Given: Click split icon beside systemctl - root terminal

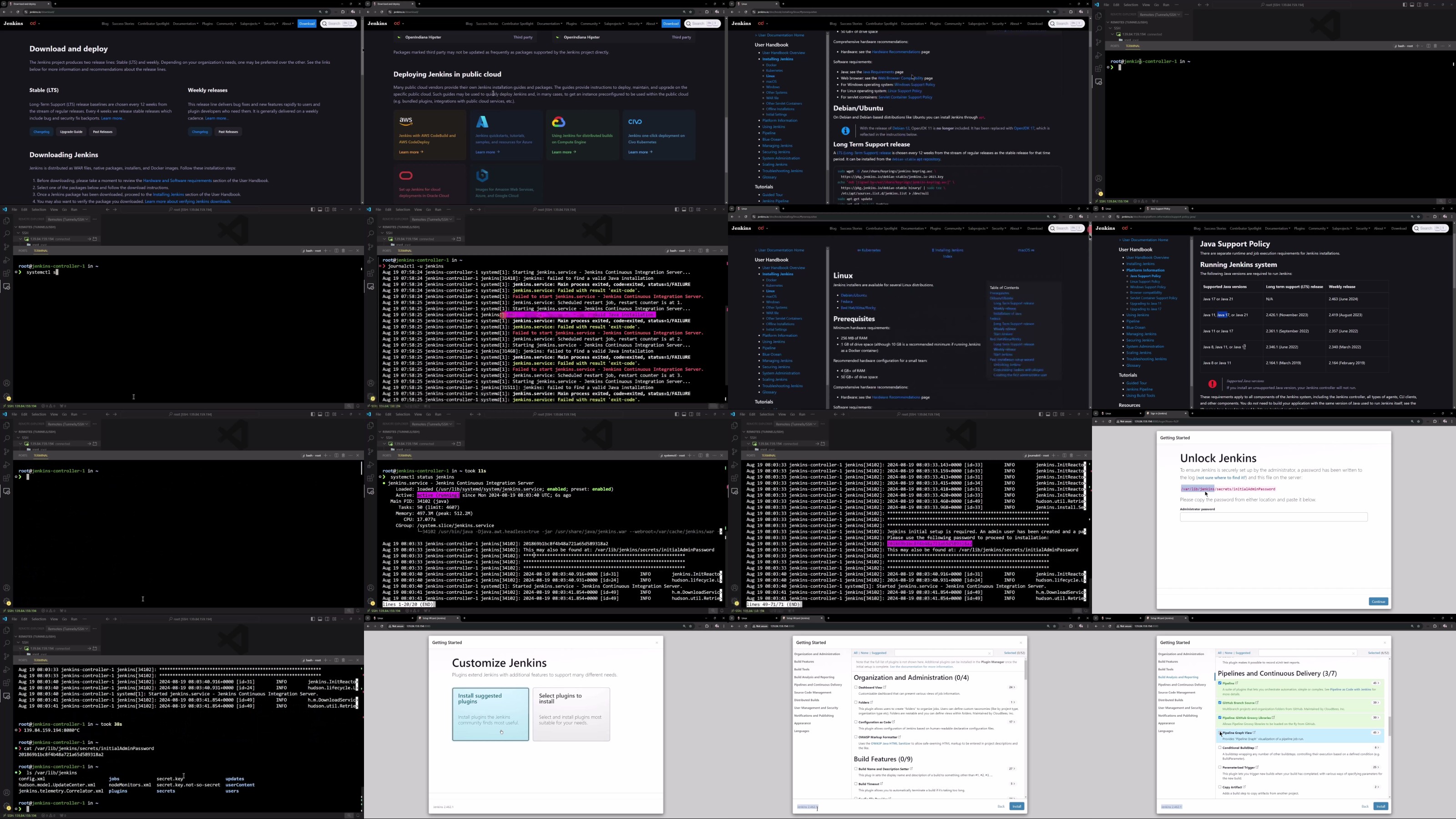Looking at the screenshot, I should 700,455.
